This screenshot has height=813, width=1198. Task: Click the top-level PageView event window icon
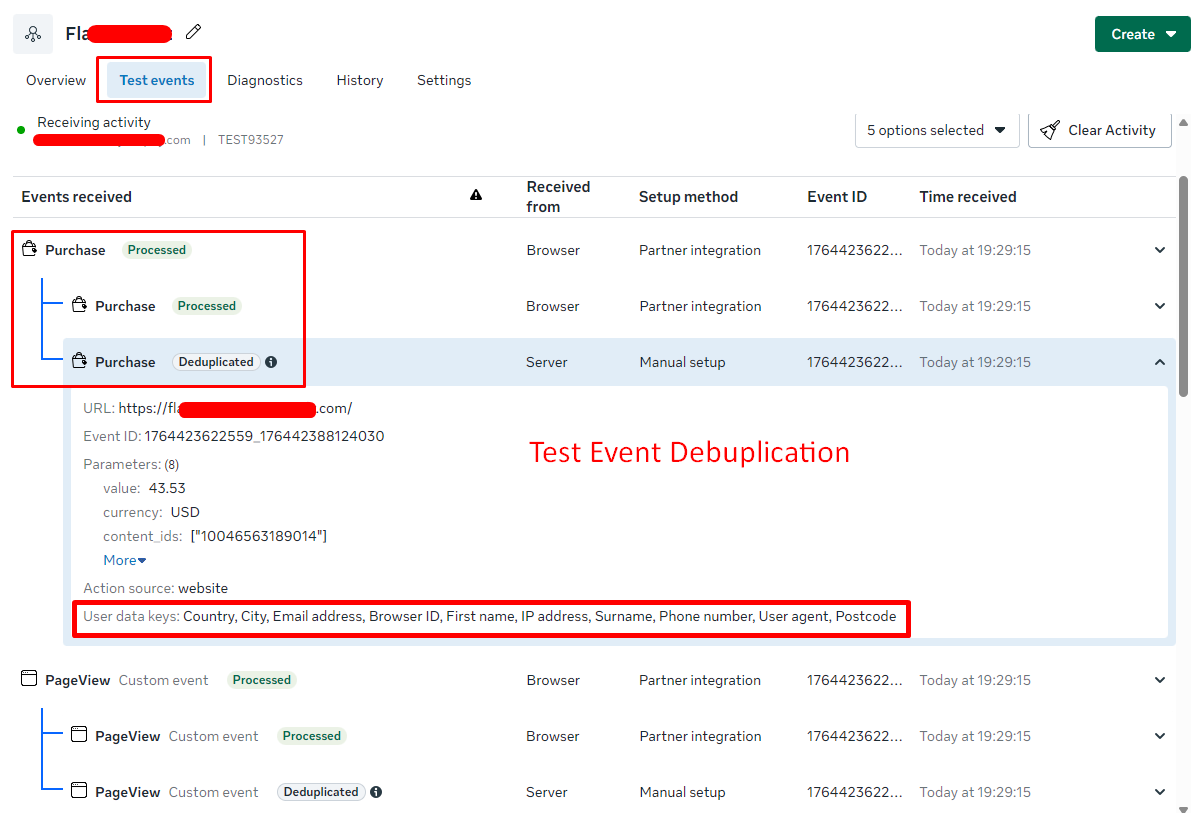(x=29, y=679)
